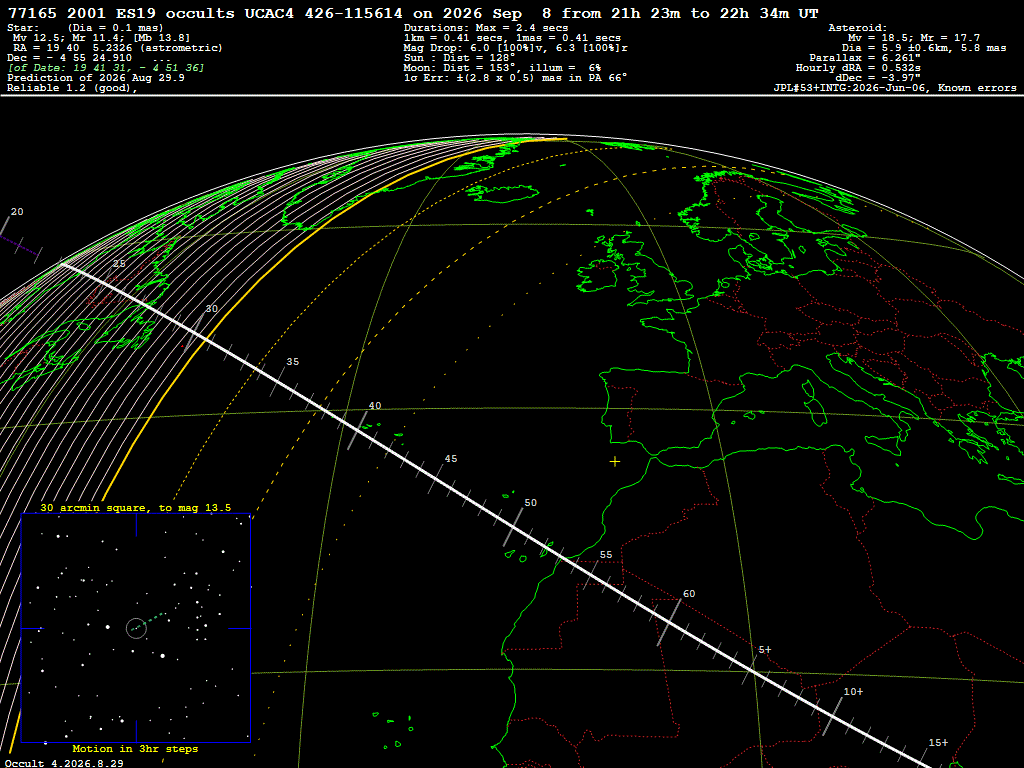Click the title line with the occultation date
The image size is (1024, 768).
(413, 13)
